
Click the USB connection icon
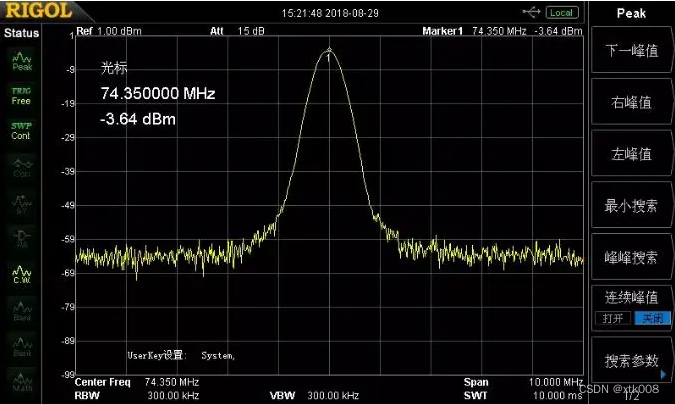click(x=531, y=12)
